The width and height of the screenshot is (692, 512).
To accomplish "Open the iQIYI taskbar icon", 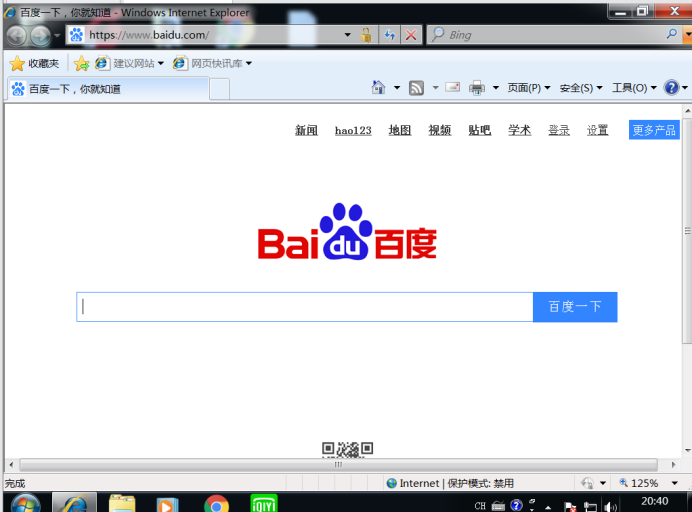I will (264, 504).
